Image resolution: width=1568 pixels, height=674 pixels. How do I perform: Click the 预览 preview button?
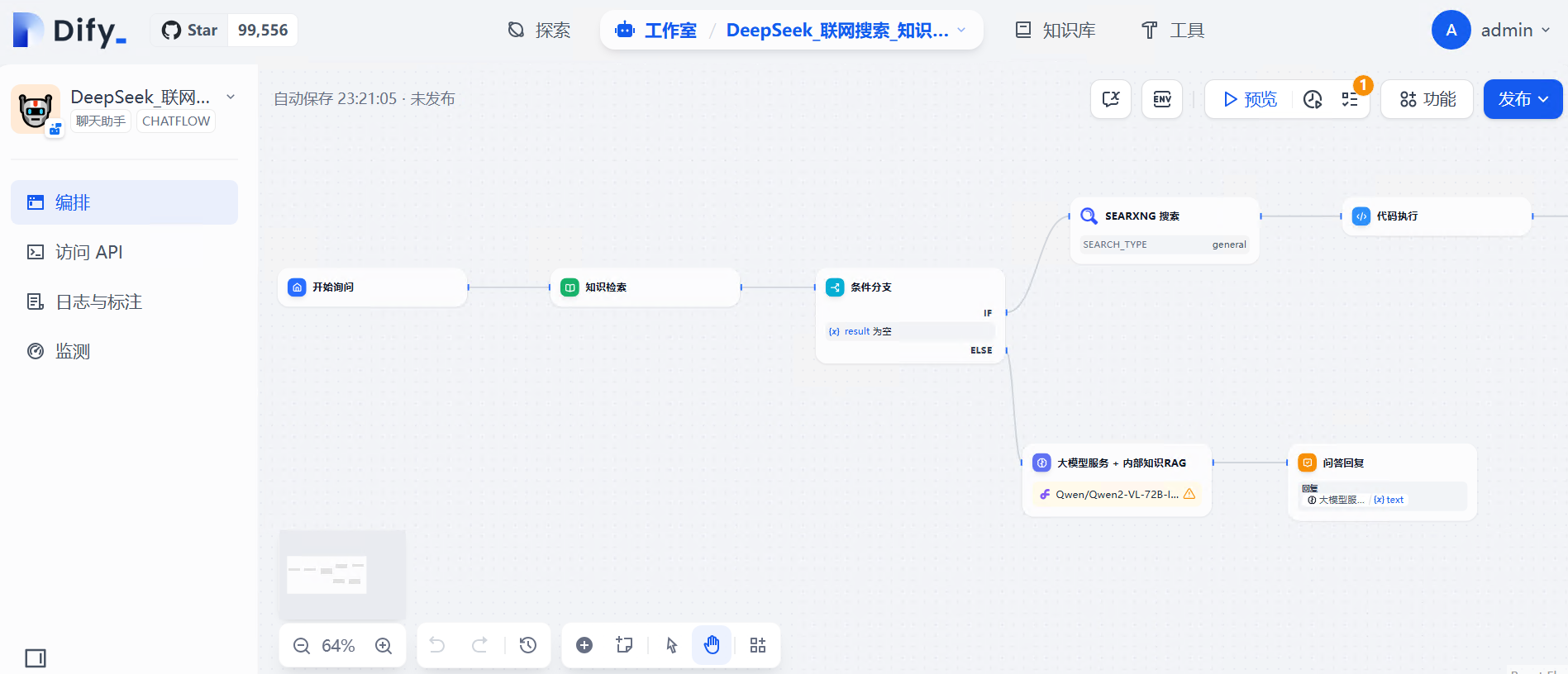pos(1250,99)
